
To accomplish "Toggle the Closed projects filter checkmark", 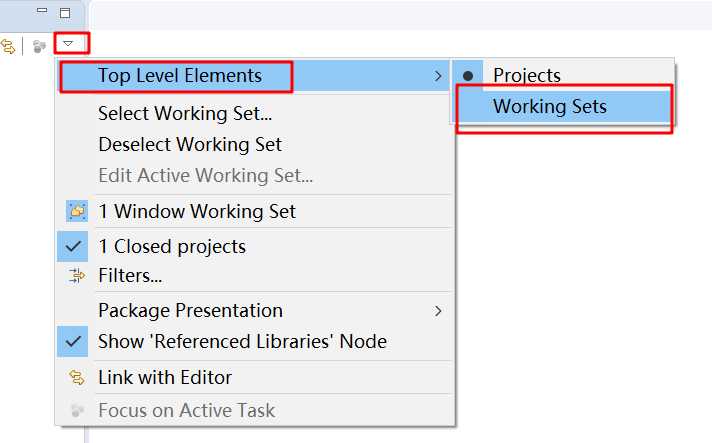I will 73,246.
